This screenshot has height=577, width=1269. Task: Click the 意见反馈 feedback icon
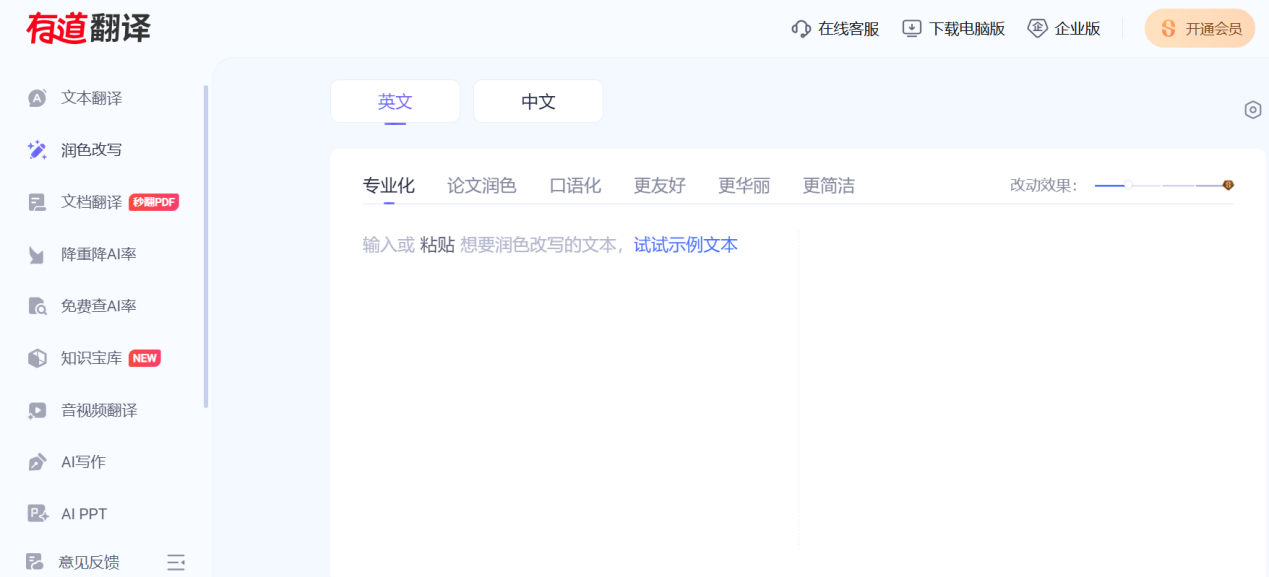point(35,562)
